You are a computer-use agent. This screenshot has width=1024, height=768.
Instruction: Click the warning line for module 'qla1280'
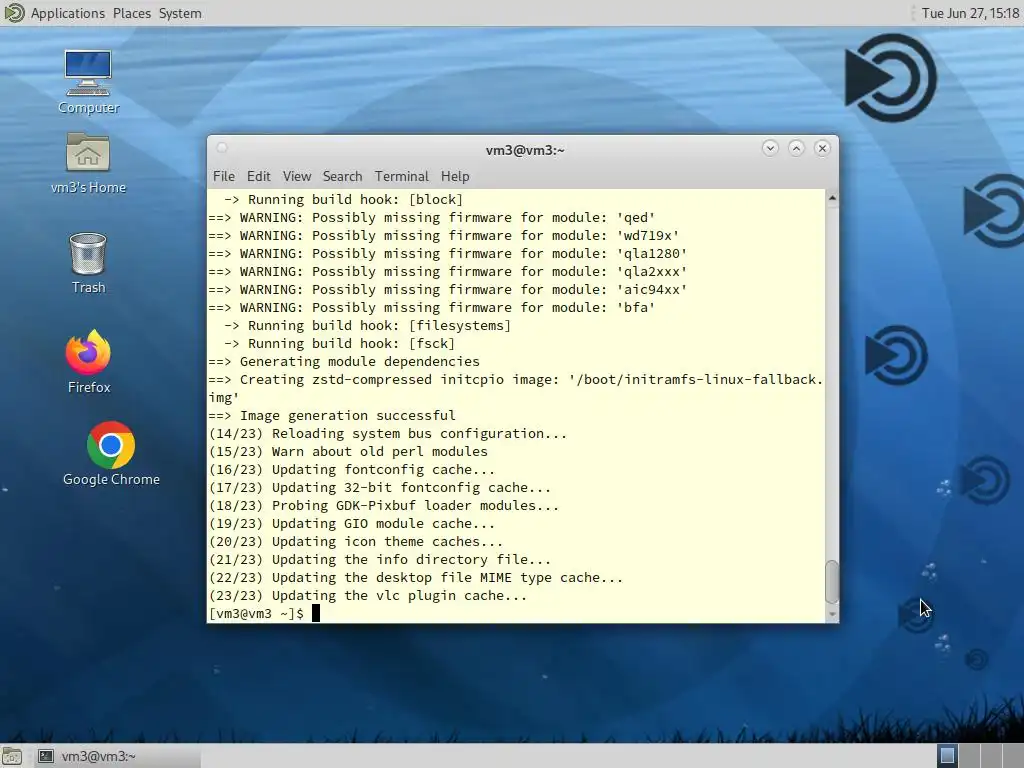[x=447, y=253]
